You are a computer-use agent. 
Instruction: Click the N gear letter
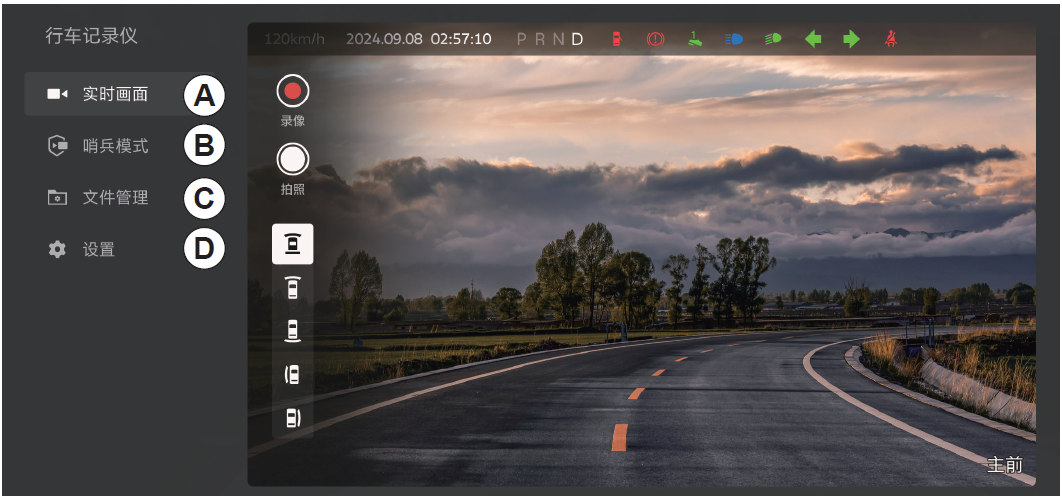pos(558,39)
